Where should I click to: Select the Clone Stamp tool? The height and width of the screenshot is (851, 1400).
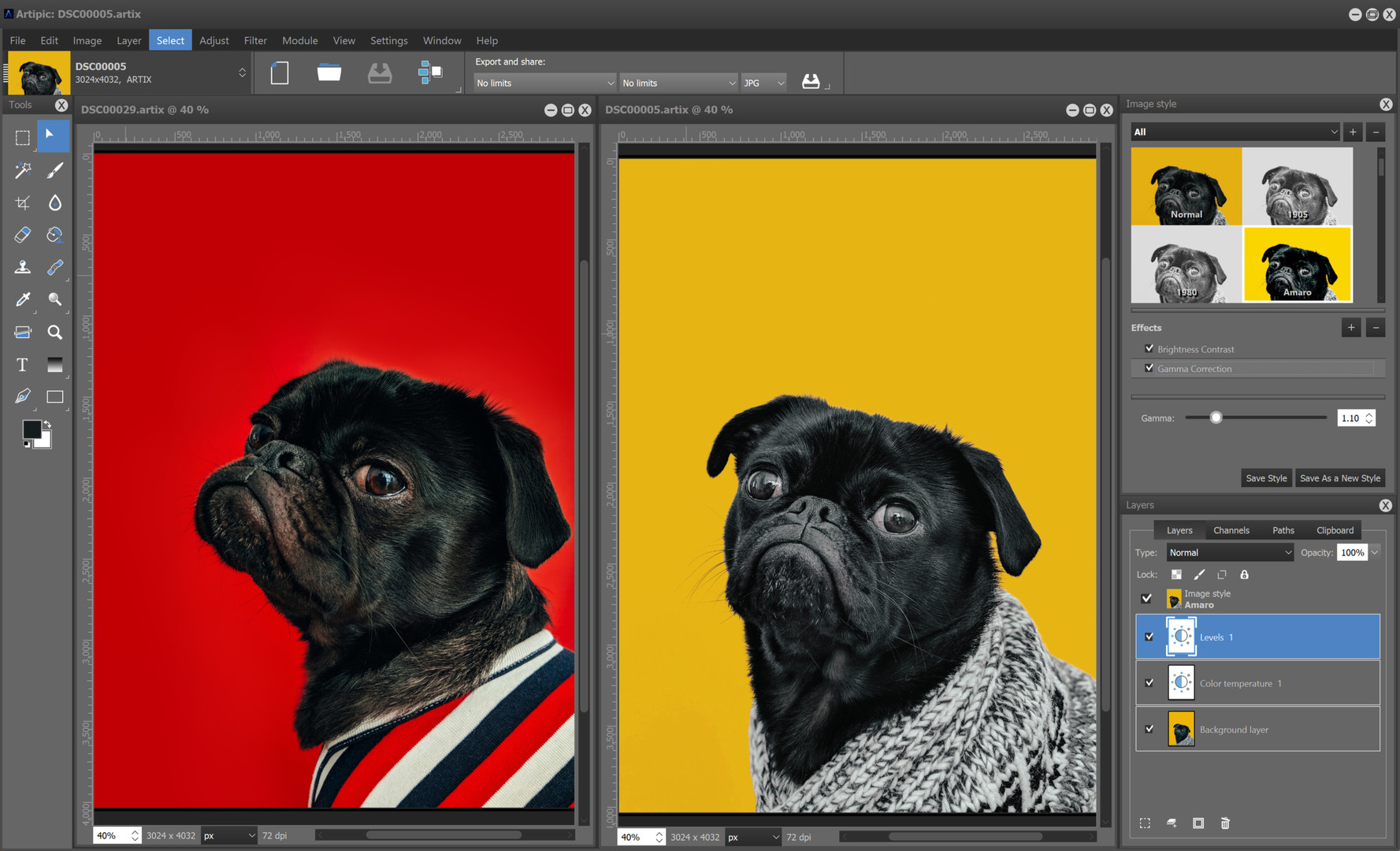pyautogui.click(x=22, y=267)
